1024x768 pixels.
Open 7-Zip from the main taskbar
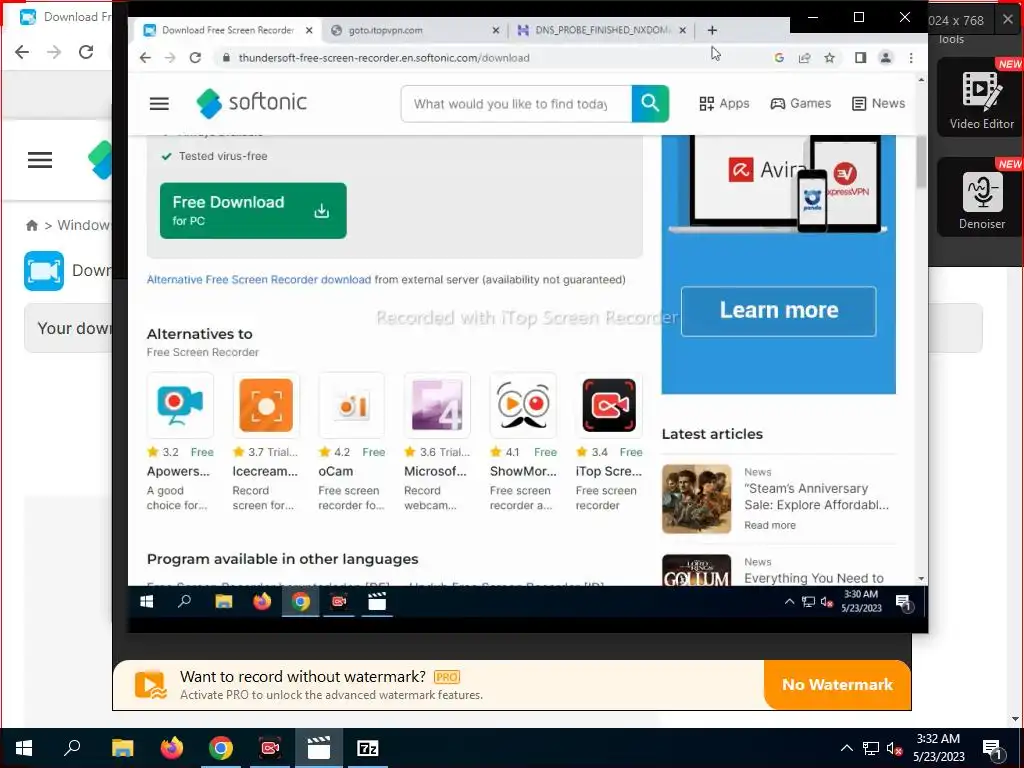[368, 748]
